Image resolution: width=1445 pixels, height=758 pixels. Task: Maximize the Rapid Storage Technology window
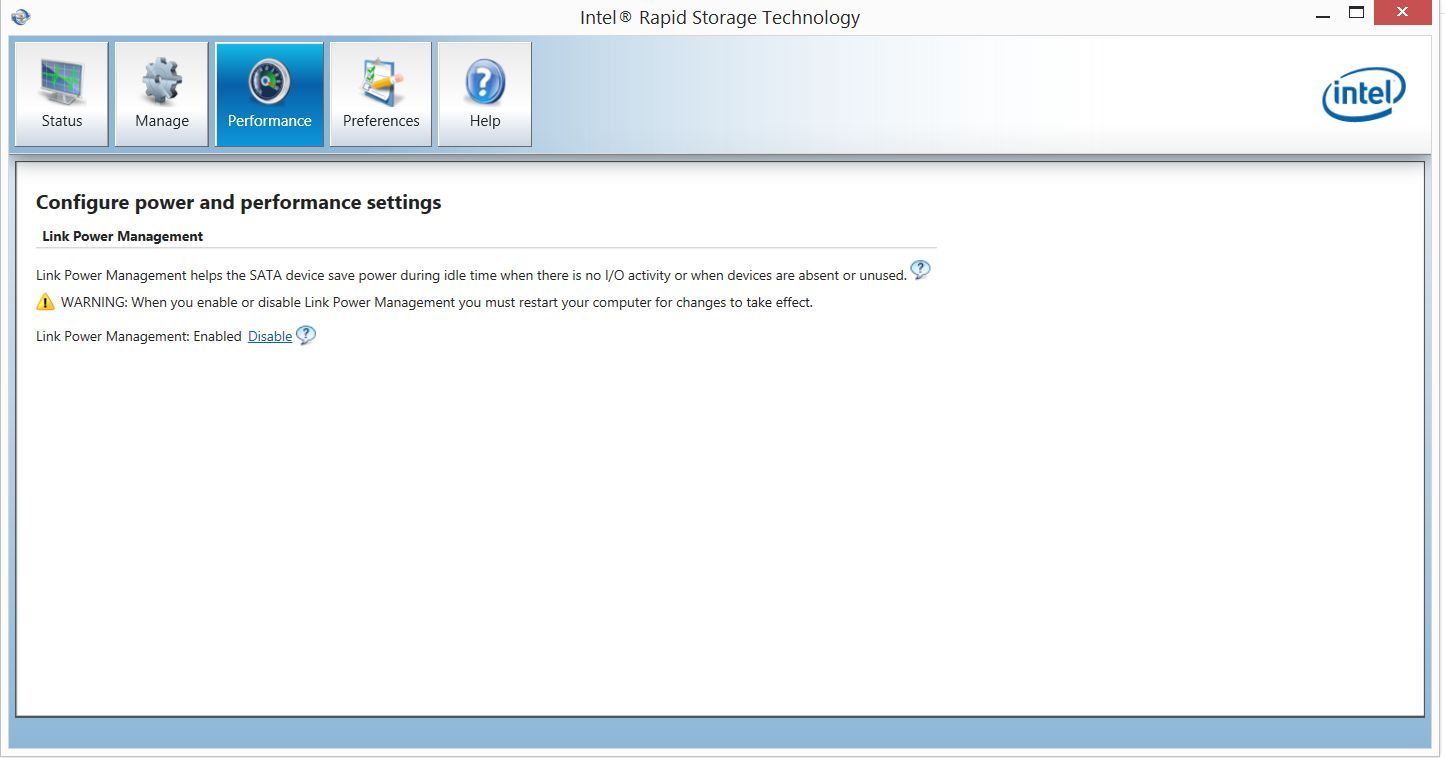click(x=1357, y=13)
